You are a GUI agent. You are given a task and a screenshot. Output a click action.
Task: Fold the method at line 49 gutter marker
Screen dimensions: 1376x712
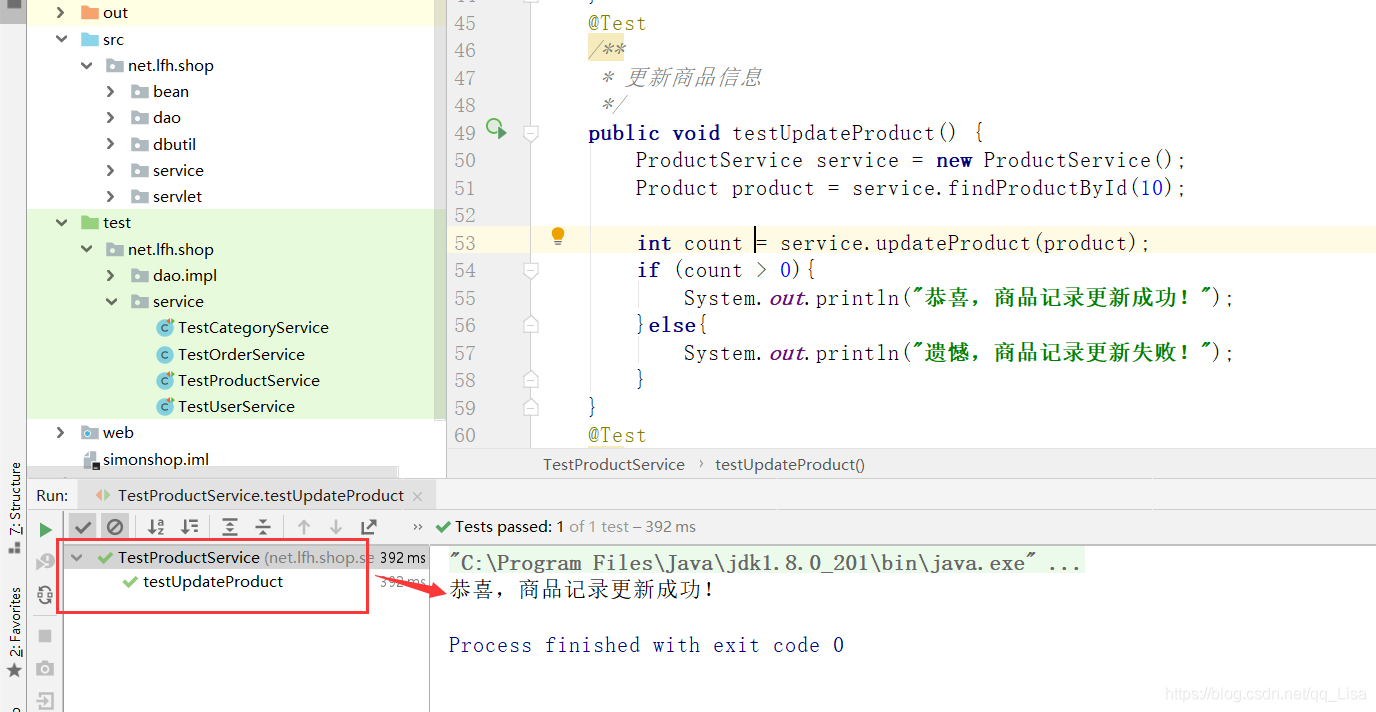click(531, 133)
